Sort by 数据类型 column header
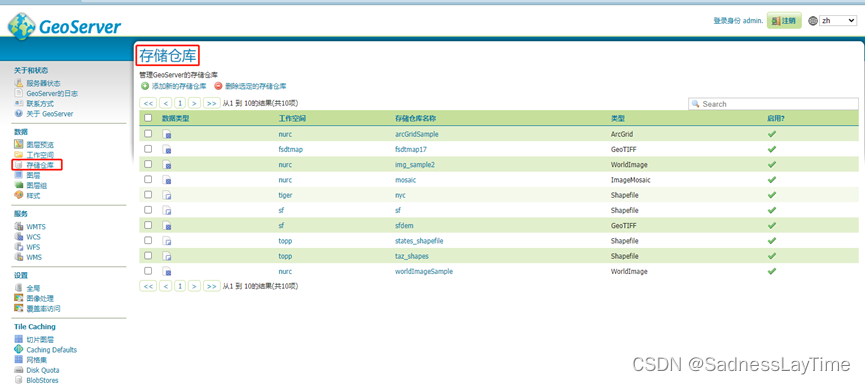The width and height of the screenshot is (865, 384). point(175,119)
